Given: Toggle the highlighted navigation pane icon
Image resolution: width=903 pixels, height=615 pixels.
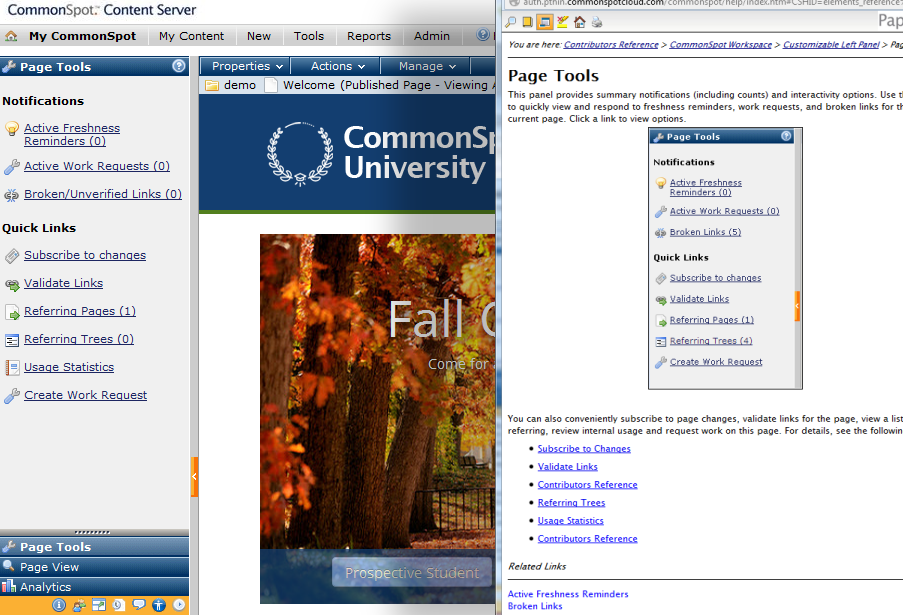Looking at the screenshot, I should point(545,22).
